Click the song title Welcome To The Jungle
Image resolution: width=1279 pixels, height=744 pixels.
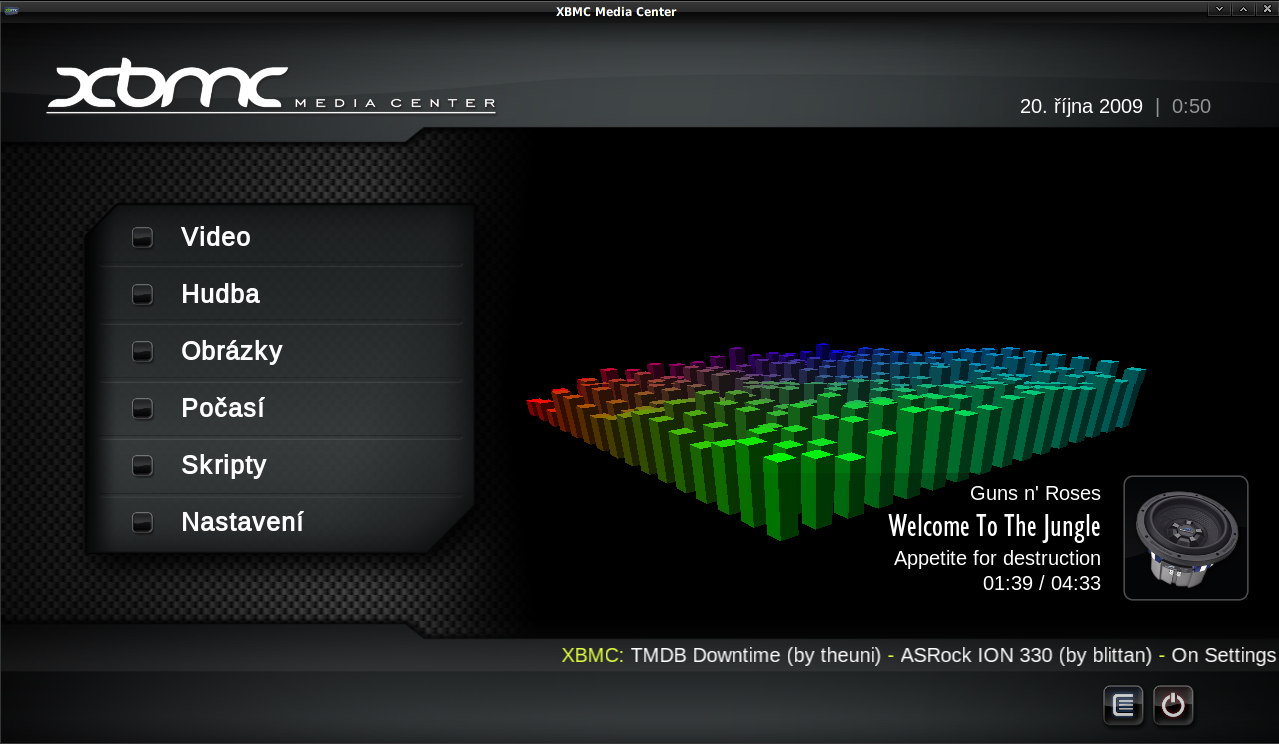click(994, 526)
